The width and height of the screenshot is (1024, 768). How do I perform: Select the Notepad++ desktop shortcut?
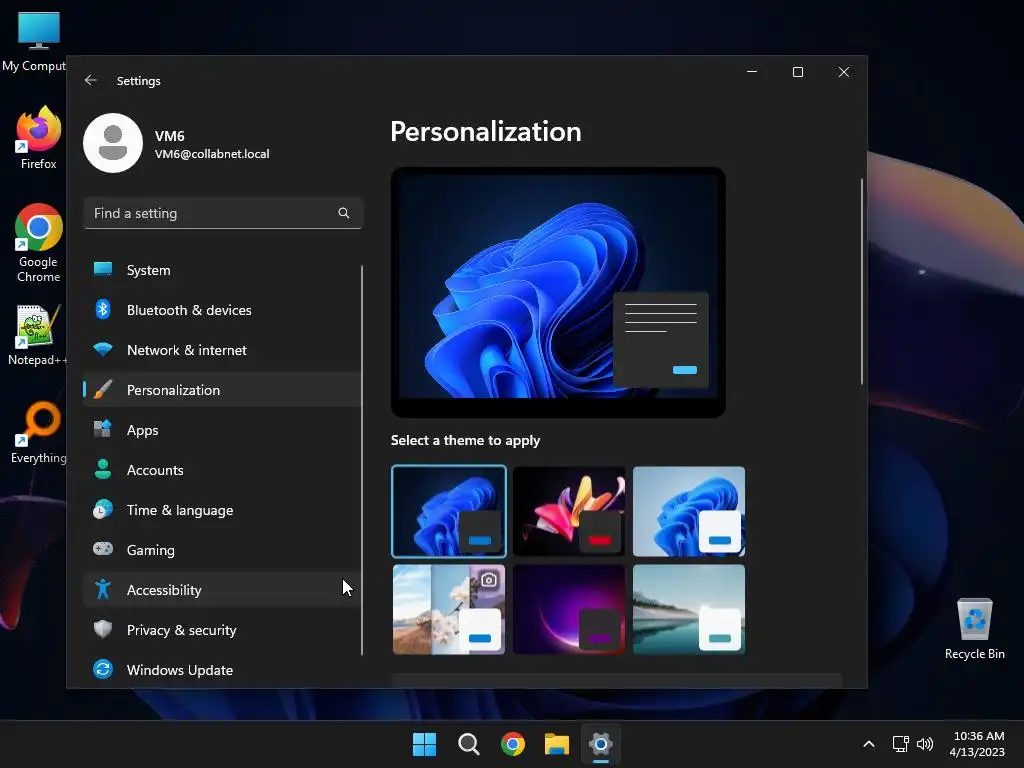[37, 335]
